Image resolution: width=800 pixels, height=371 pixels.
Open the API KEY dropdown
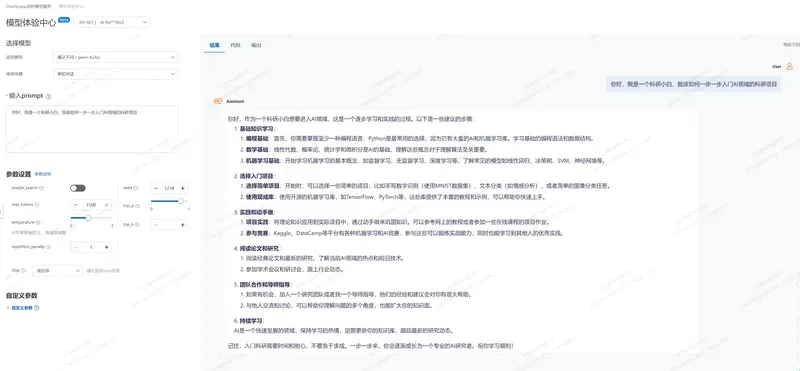112,22
